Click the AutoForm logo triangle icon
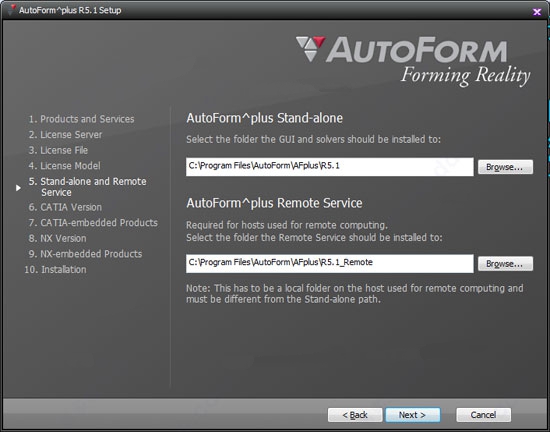Screen dimensions: 550x432 pos(310,49)
